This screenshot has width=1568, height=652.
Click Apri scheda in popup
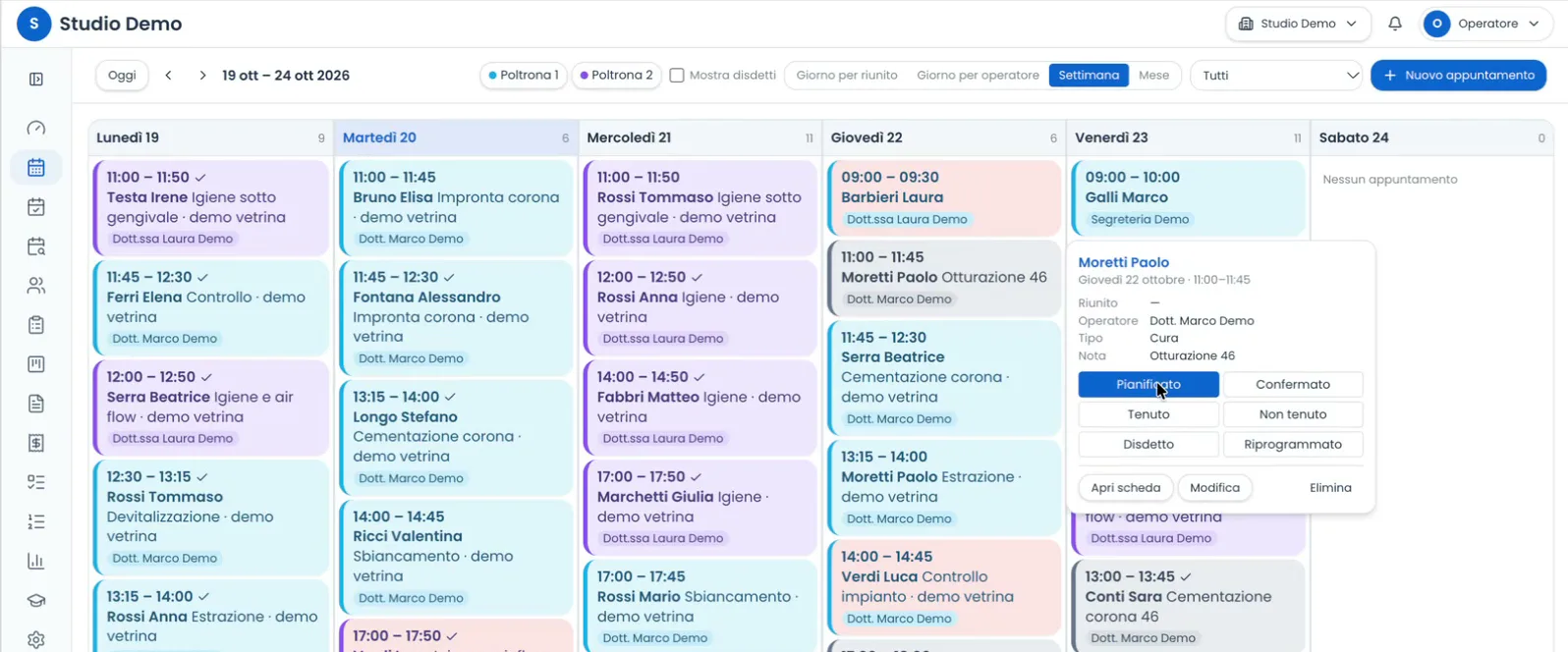1126,488
